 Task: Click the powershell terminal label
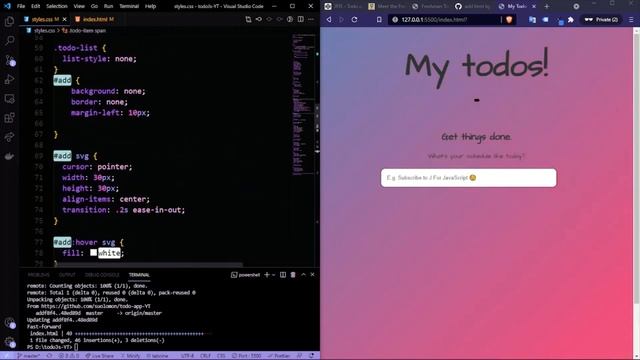point(245,275)
